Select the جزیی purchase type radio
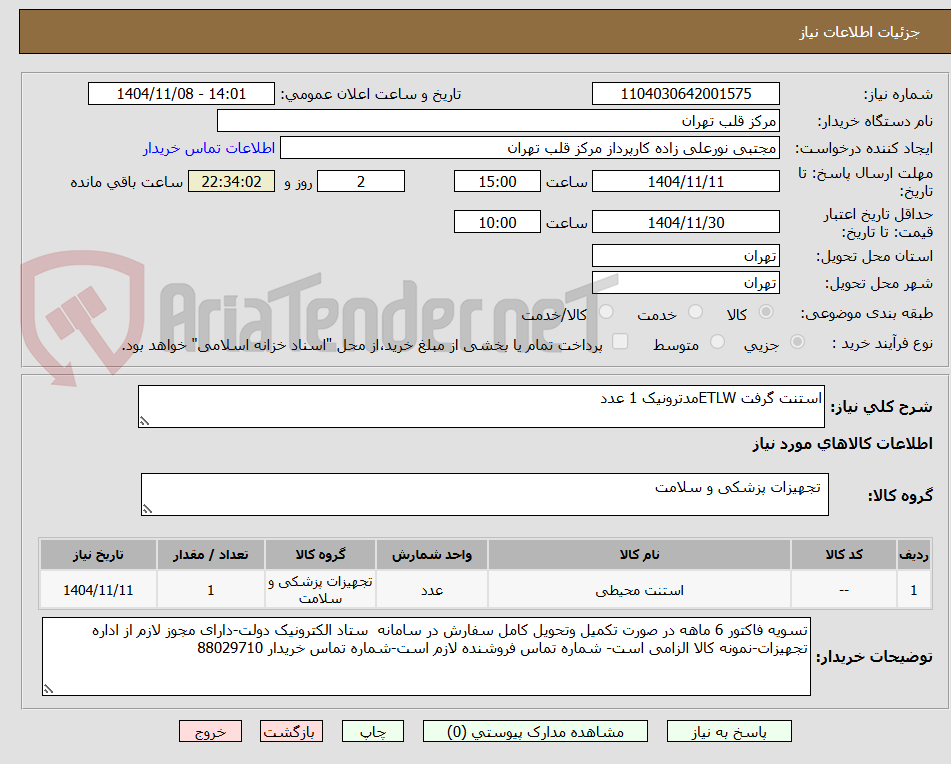The image size is (951, 764). tap(798, 342)
